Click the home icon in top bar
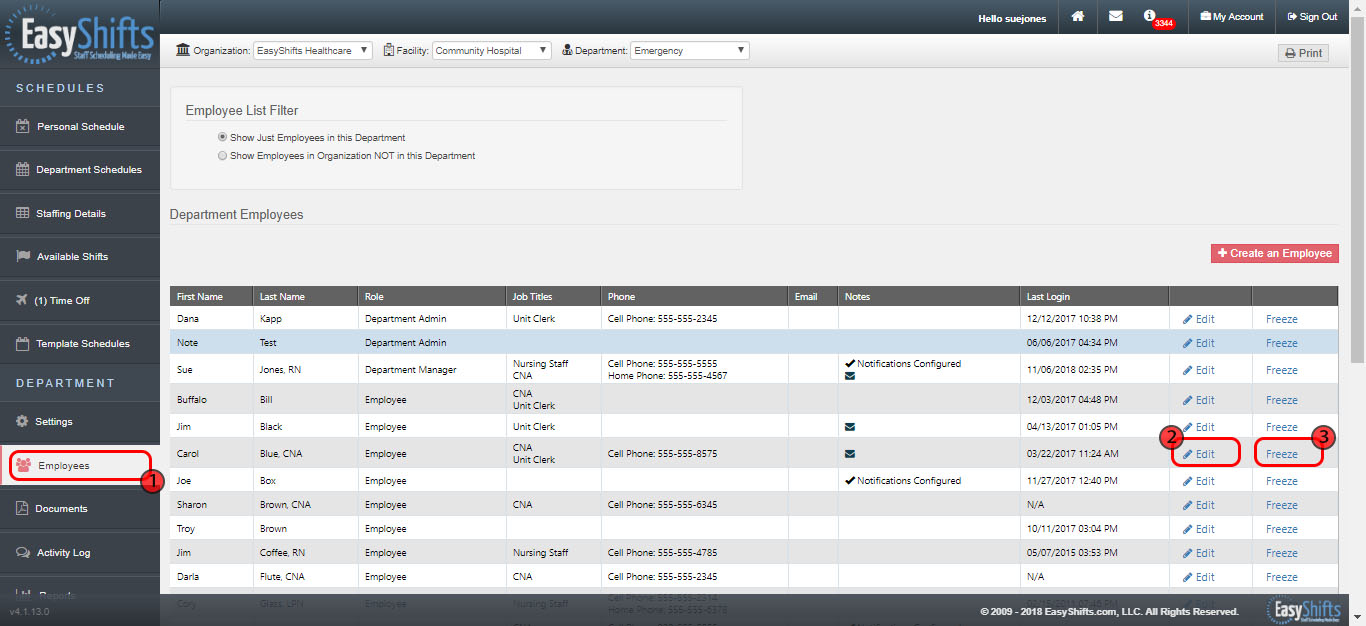1366x626 pixels. click(1077, 16)
